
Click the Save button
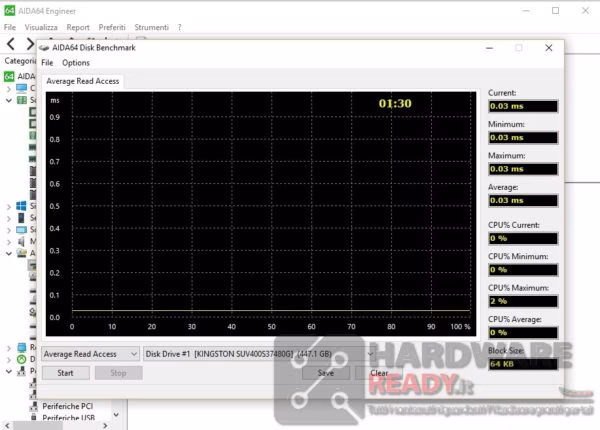[x=326, y=373]
